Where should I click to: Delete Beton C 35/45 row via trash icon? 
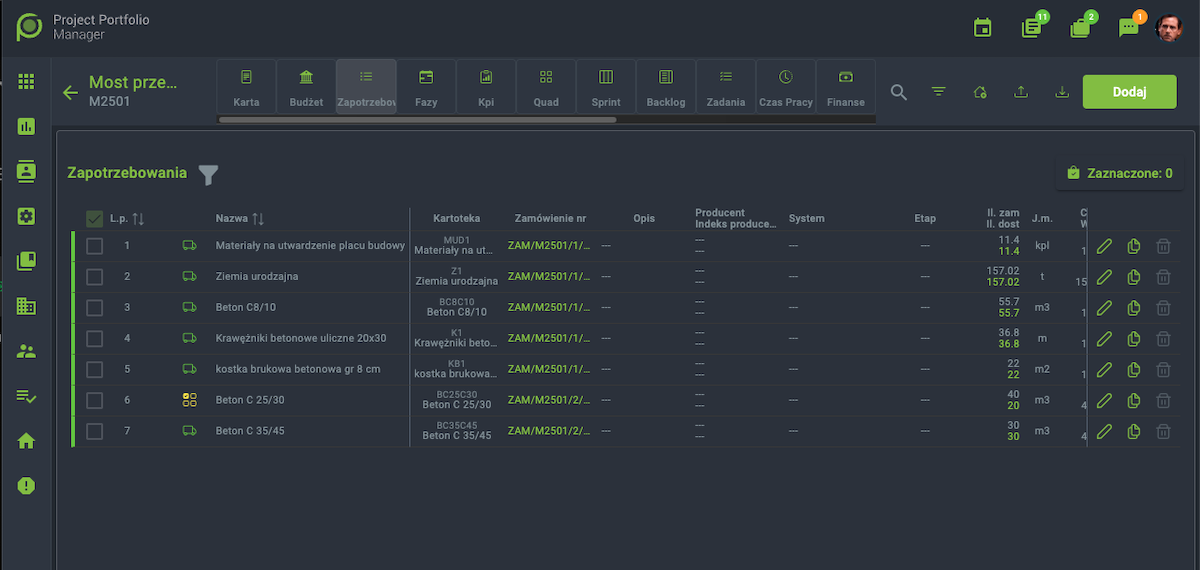1164,432
